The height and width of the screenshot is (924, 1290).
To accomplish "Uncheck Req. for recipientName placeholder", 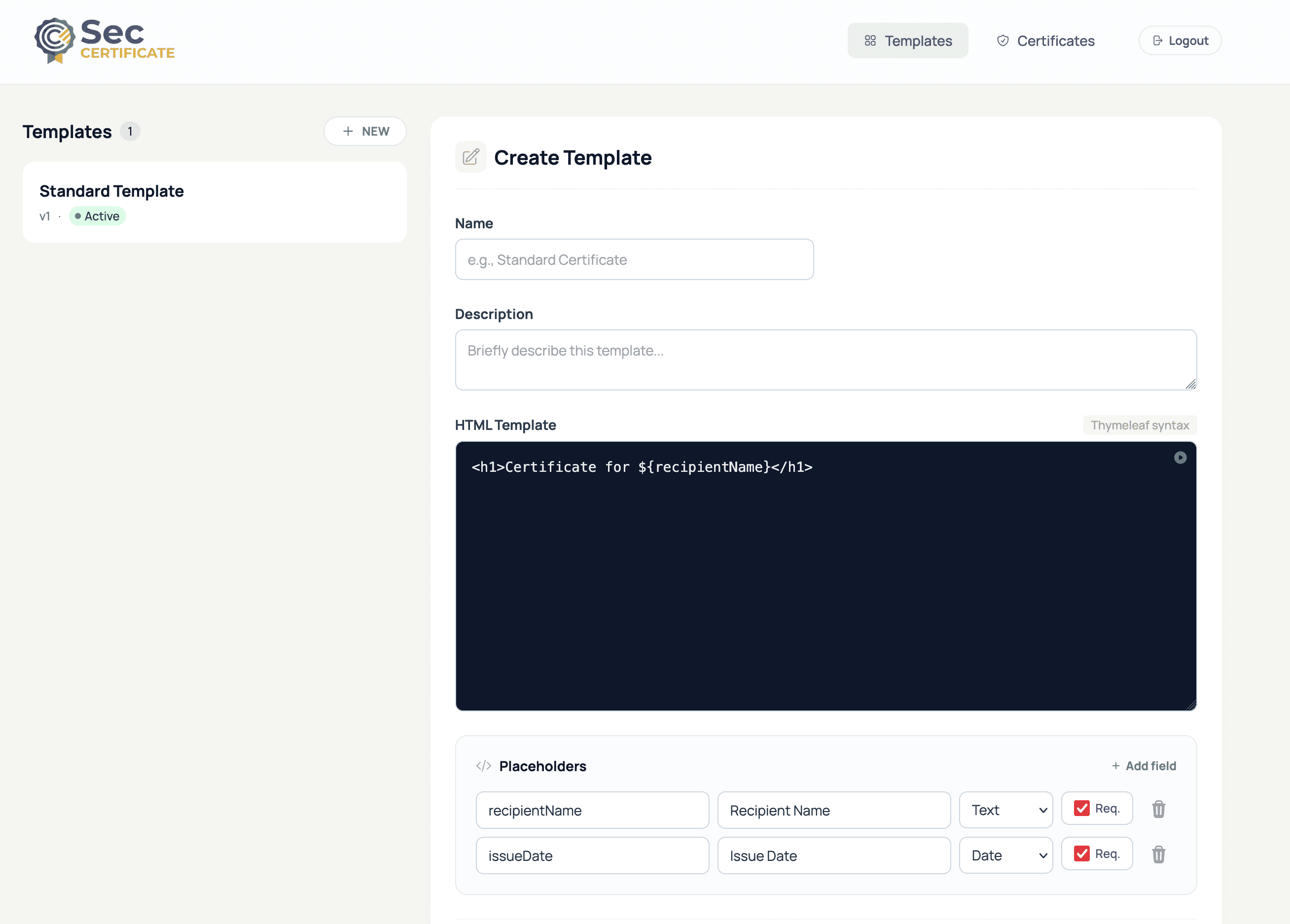I will [x=1083, y=808].
